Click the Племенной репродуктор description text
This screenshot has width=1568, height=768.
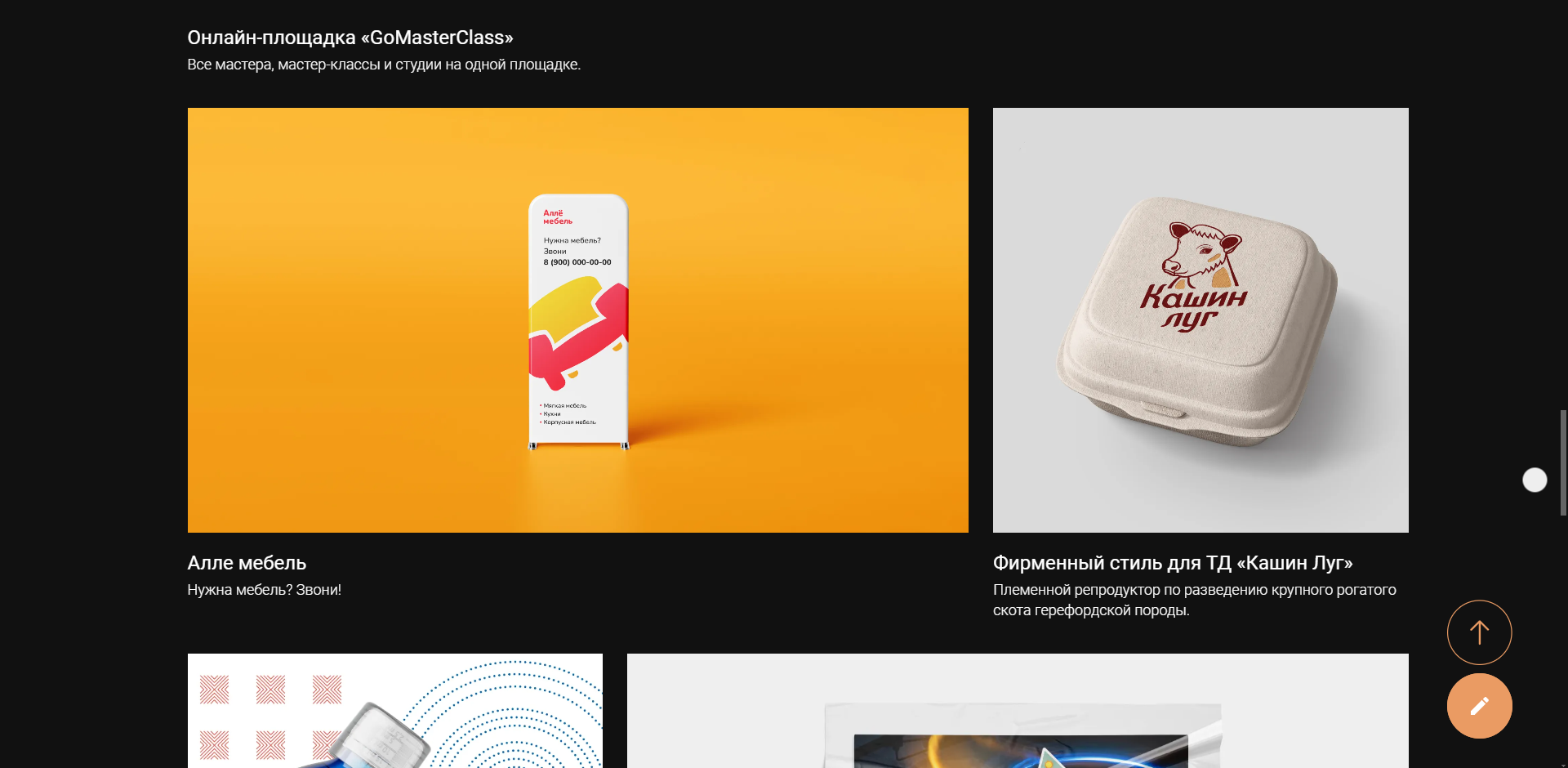(x=1195, y=600)
